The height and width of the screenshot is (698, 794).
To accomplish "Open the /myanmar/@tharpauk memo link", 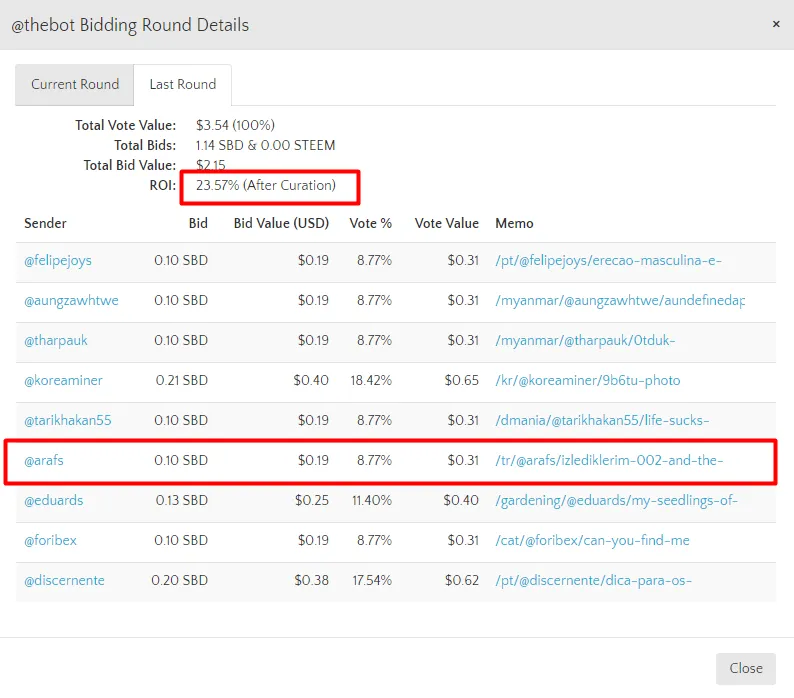I will pyautogui.click(x=585, y=340).
